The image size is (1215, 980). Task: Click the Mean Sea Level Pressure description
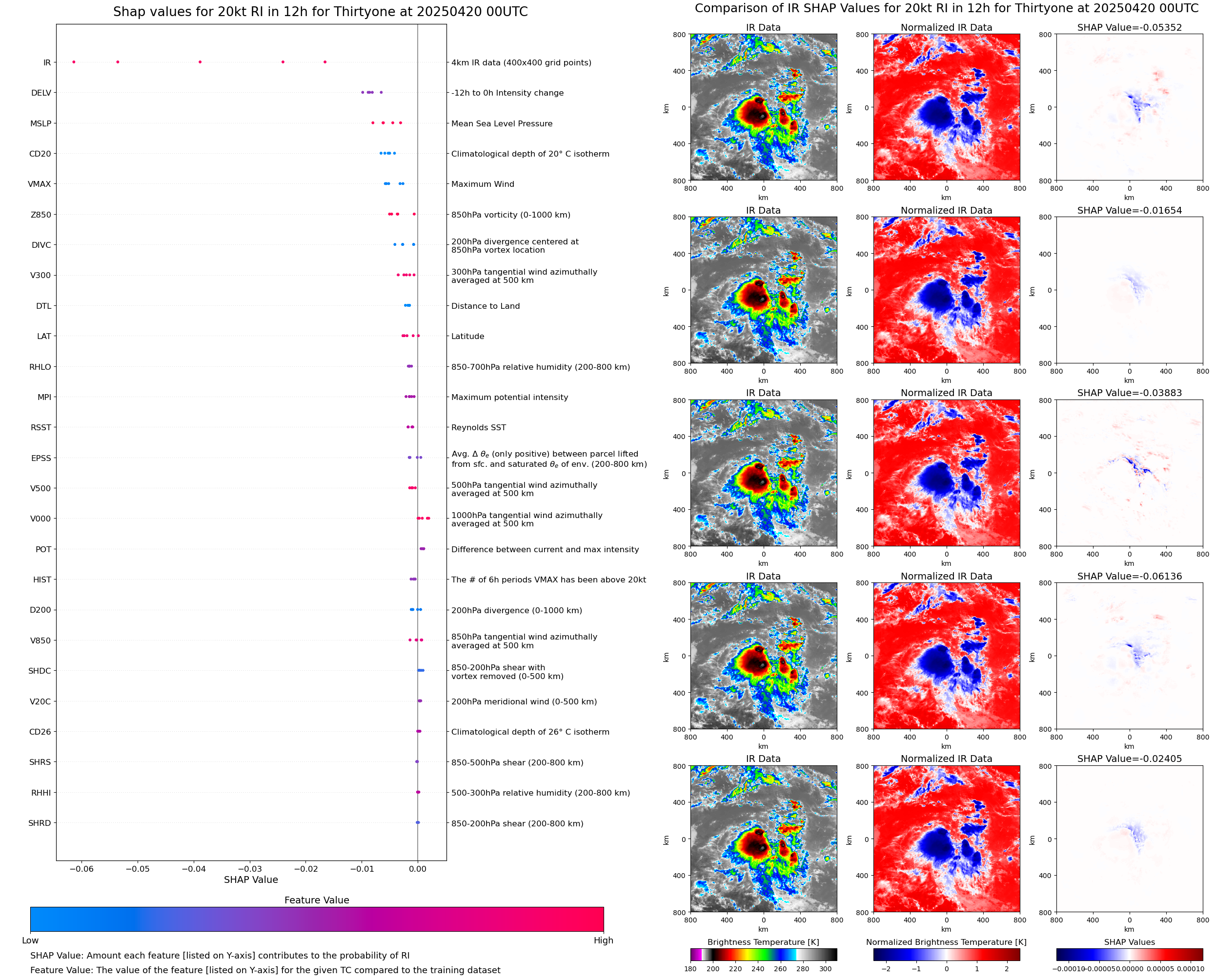(501, 123)
